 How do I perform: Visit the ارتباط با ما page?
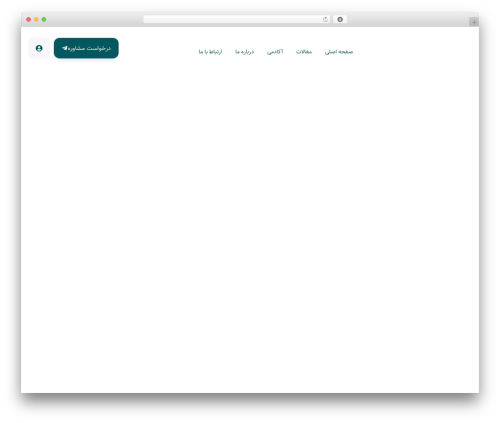click(210, 52)
